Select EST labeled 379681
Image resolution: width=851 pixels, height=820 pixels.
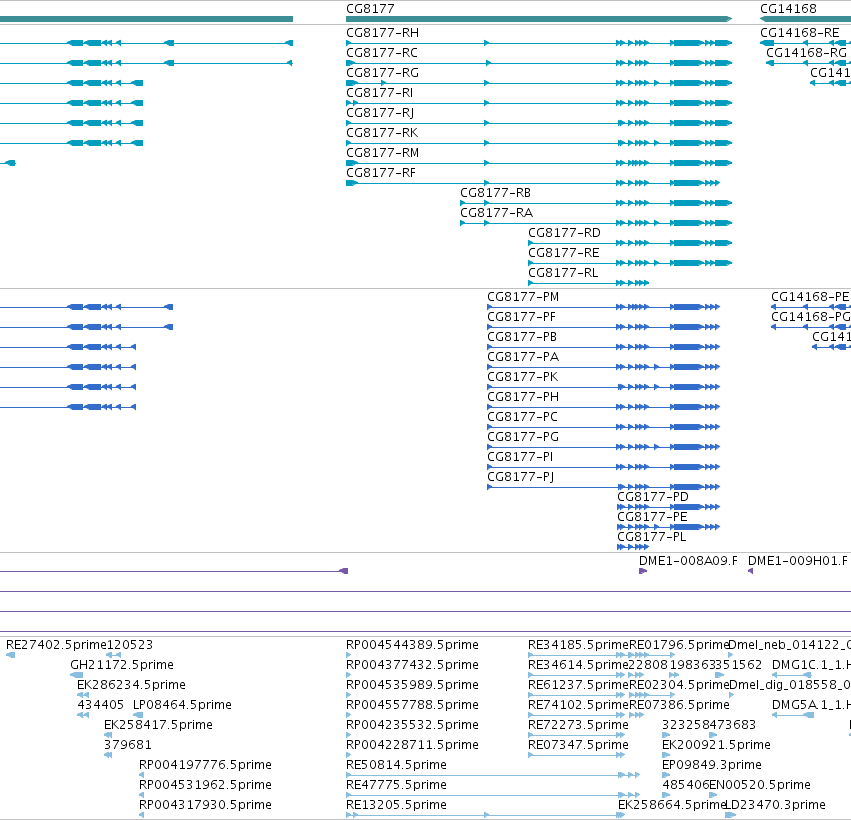point(128,745)
